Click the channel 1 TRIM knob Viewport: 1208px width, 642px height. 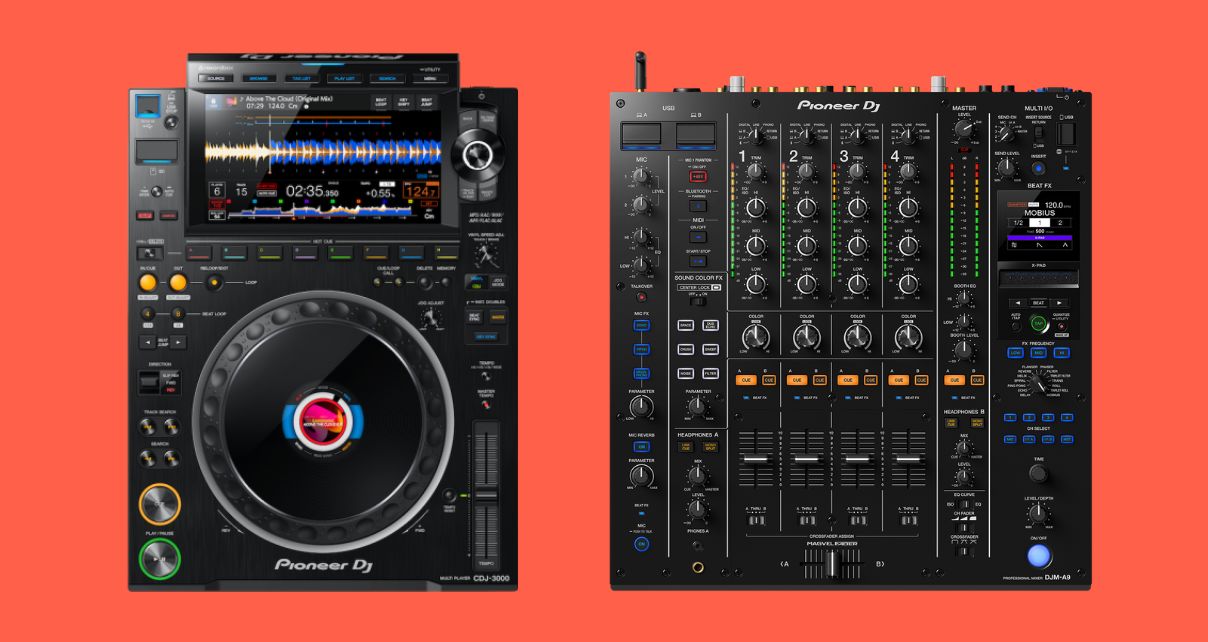756,170
